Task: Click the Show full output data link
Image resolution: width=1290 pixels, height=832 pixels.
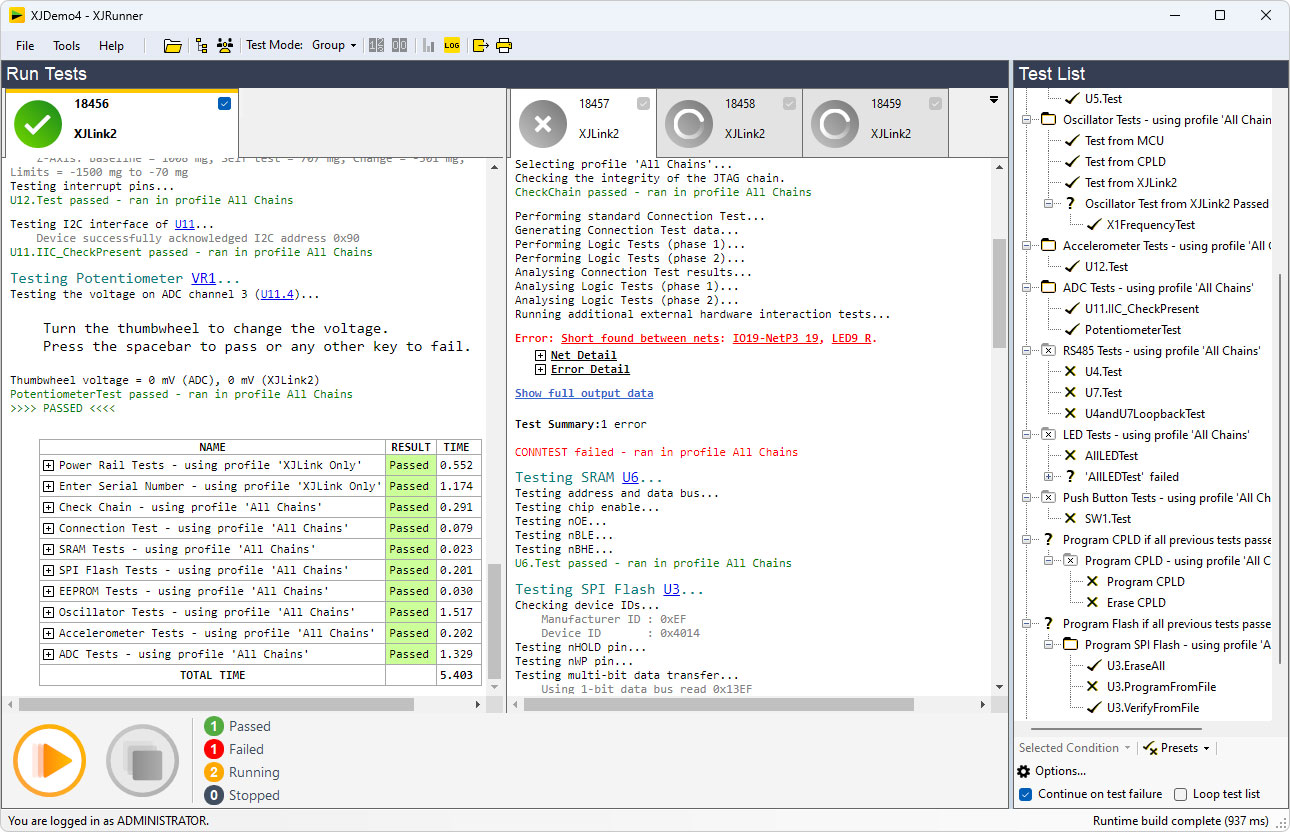Action: point(584,393)
